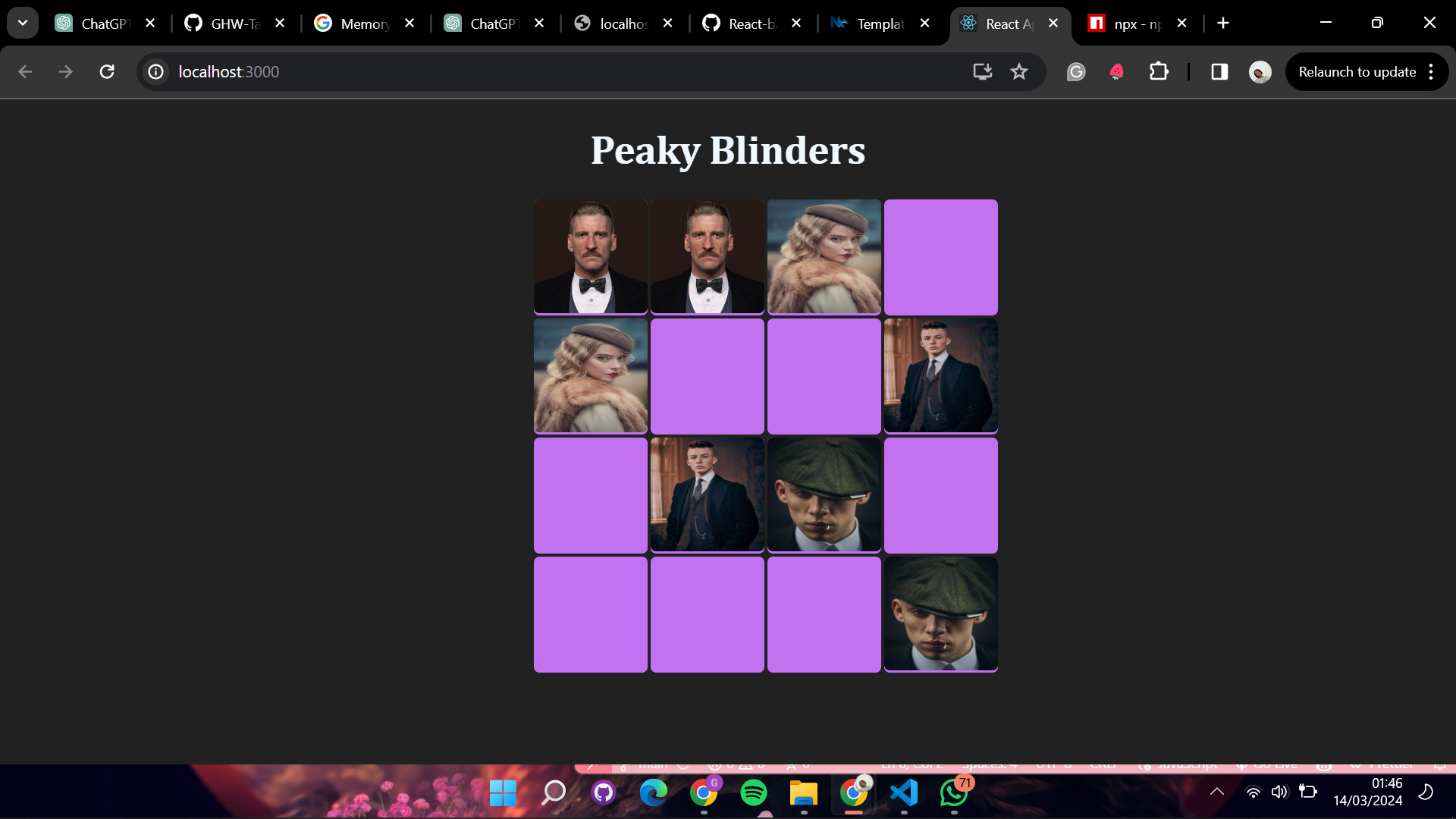Expand hidden icons in the system tray

(x=1217, y=791)
